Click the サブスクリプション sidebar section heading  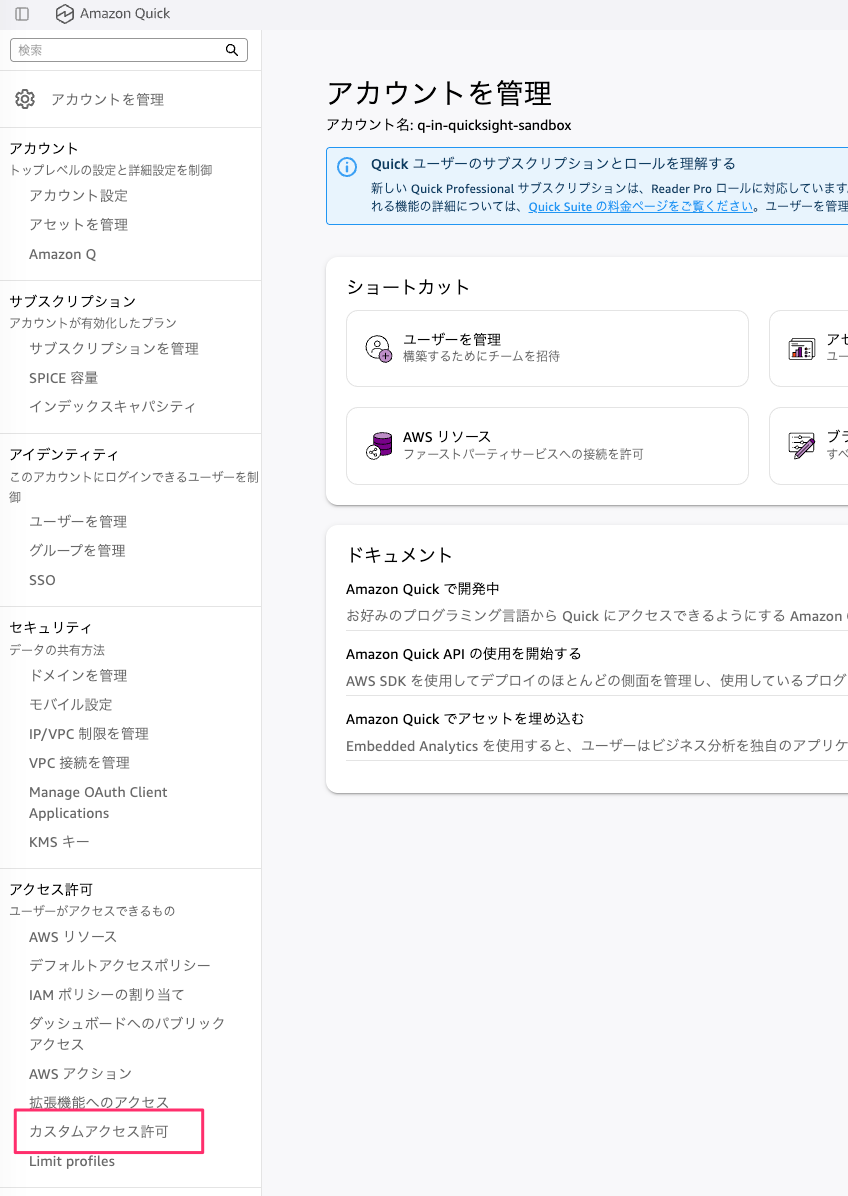[72, 301]
